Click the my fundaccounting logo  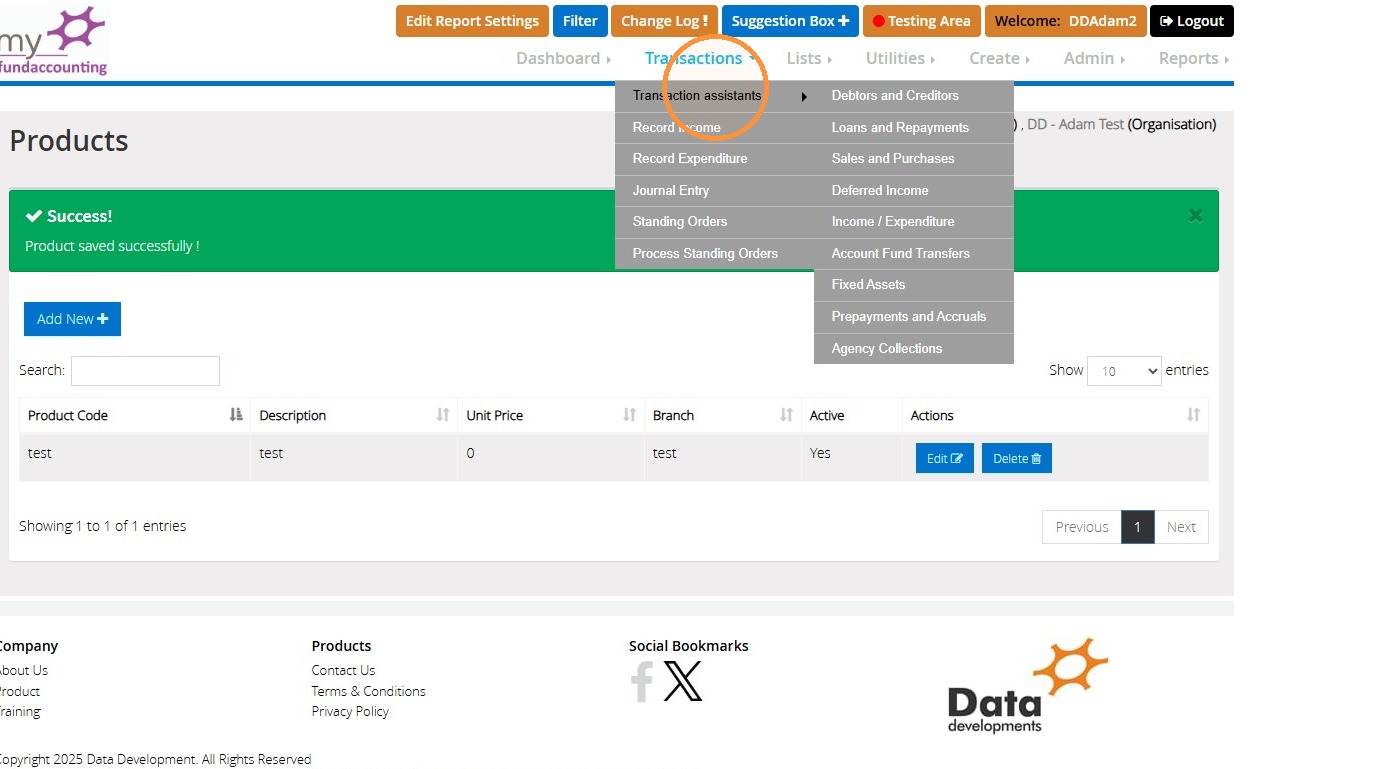[54, 41]
